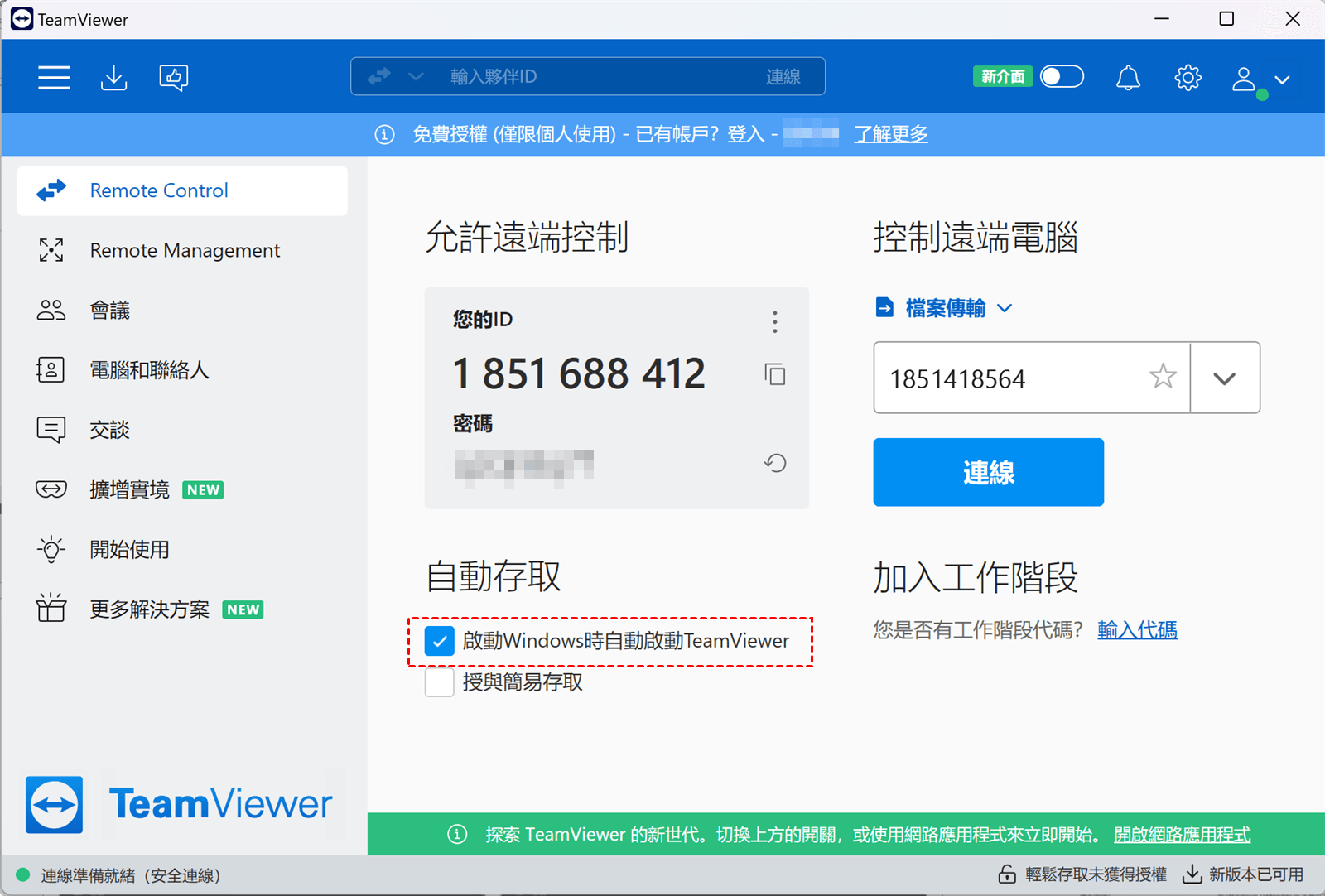1325x896 pixels.
Task: Maximize the TeamViewer window
Action: click(1226, 19)
